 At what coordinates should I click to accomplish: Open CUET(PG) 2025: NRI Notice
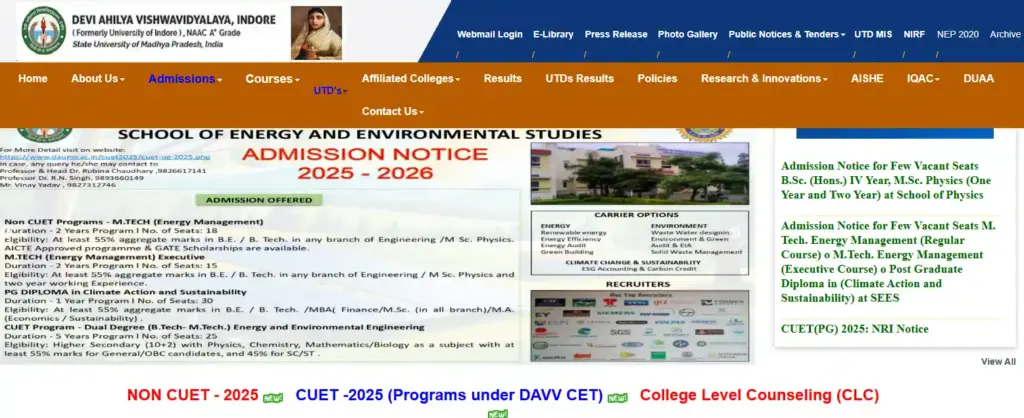click(854, 329)
